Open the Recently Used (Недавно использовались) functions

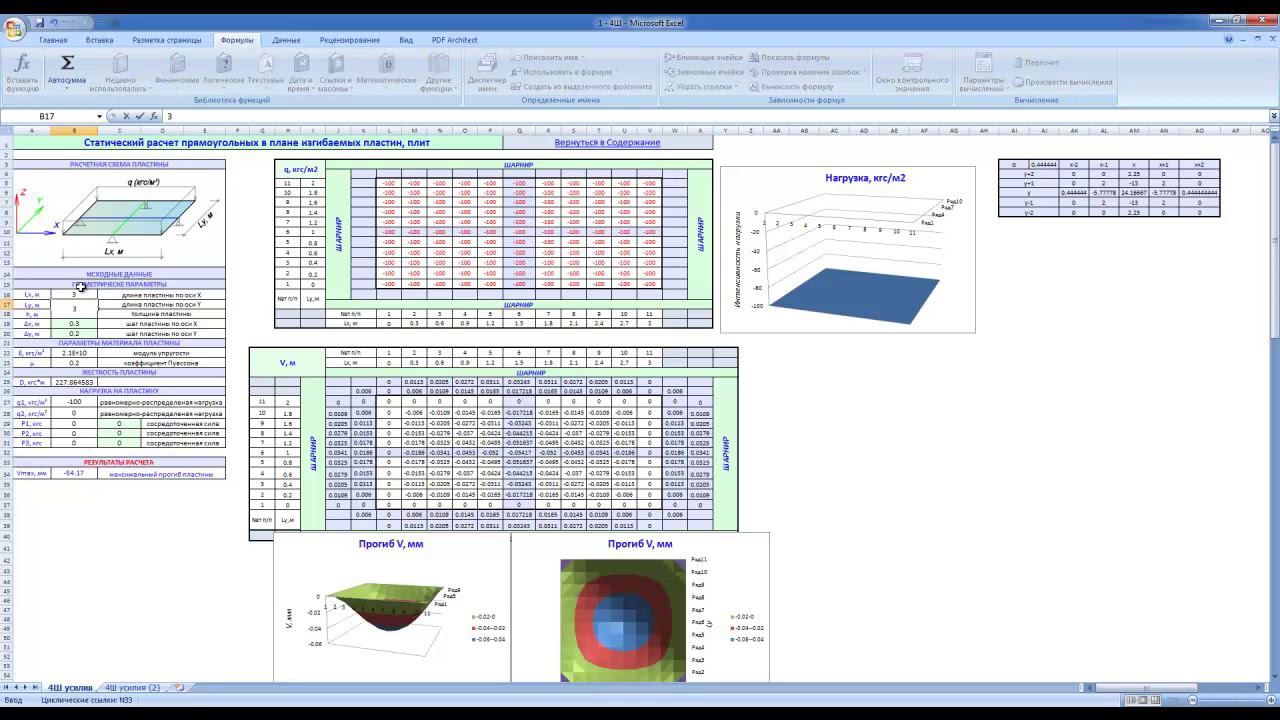(119, 73)
